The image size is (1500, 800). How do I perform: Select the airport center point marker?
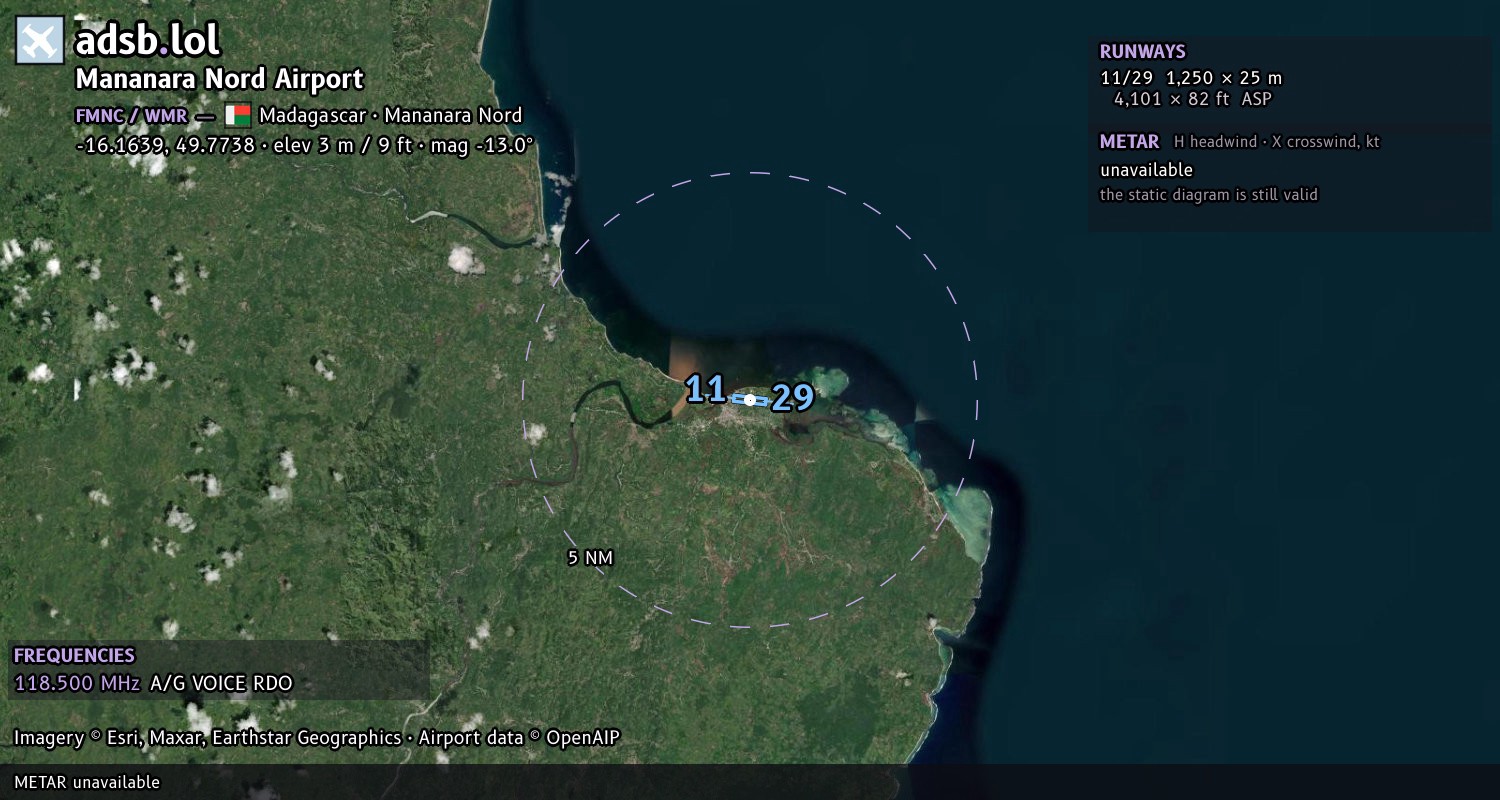750,399
